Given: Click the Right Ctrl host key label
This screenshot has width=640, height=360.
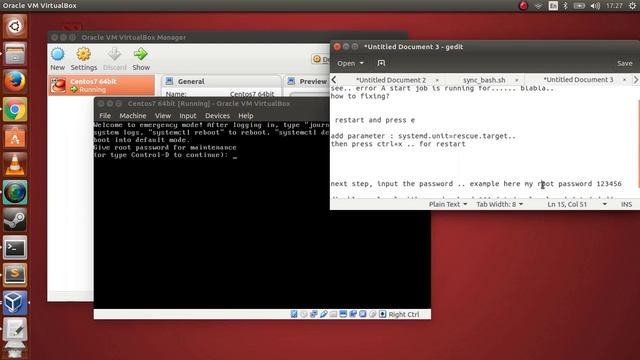Looking at the screenshot, I should (x=404, y=314).
